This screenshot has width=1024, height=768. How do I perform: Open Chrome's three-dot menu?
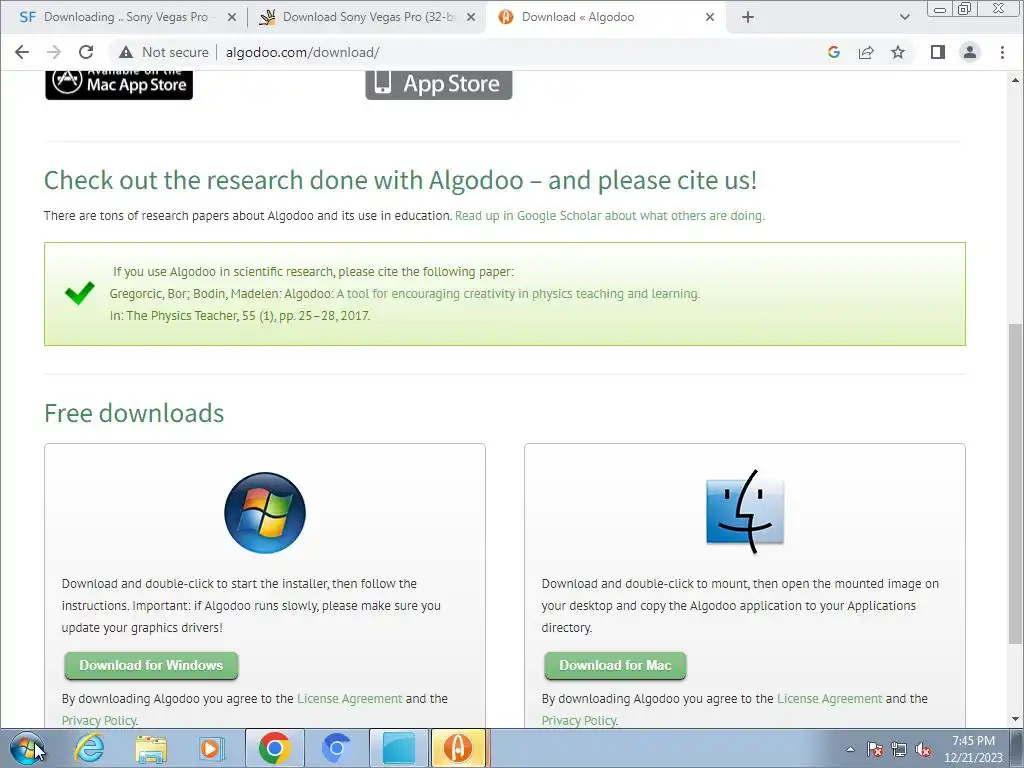point(1002,52)
